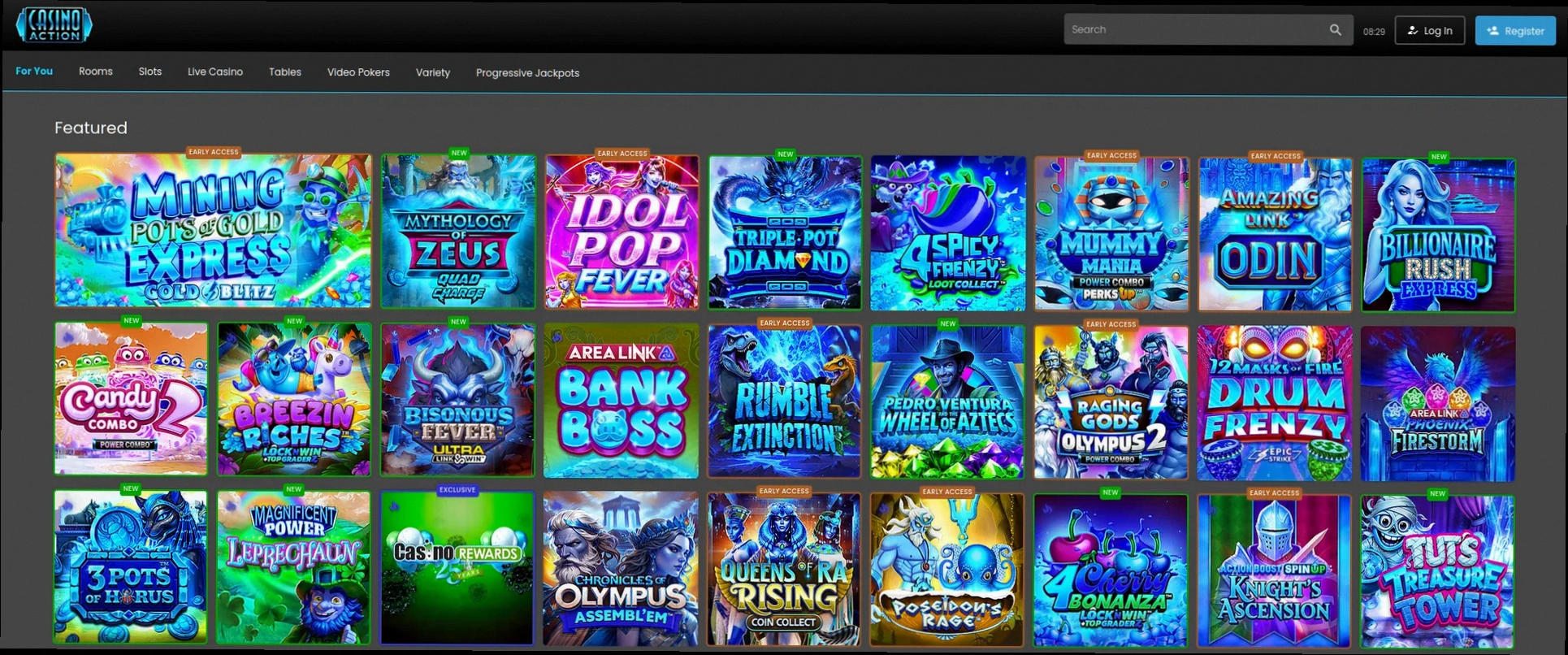
Task: Open Tut's Treasure Tower game
Action: click(1437, 572)
